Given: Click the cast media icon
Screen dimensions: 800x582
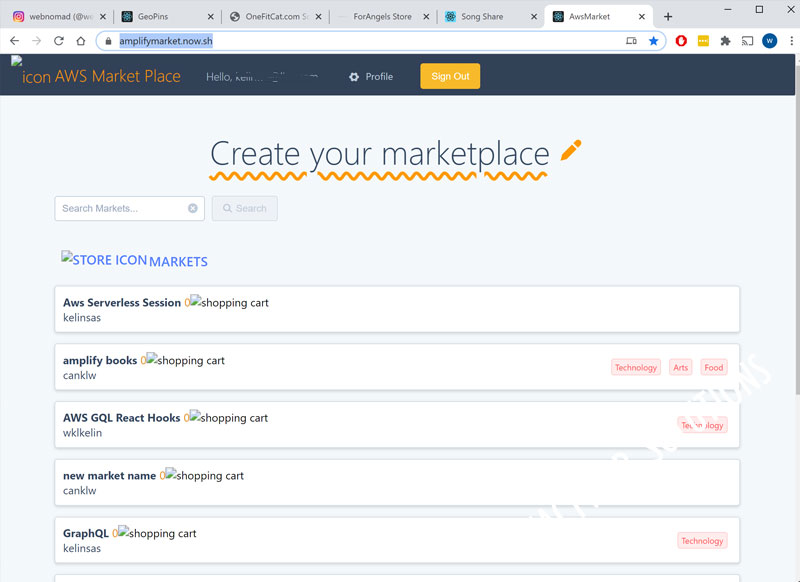Looking at the screenshot, I should (747, 41).
